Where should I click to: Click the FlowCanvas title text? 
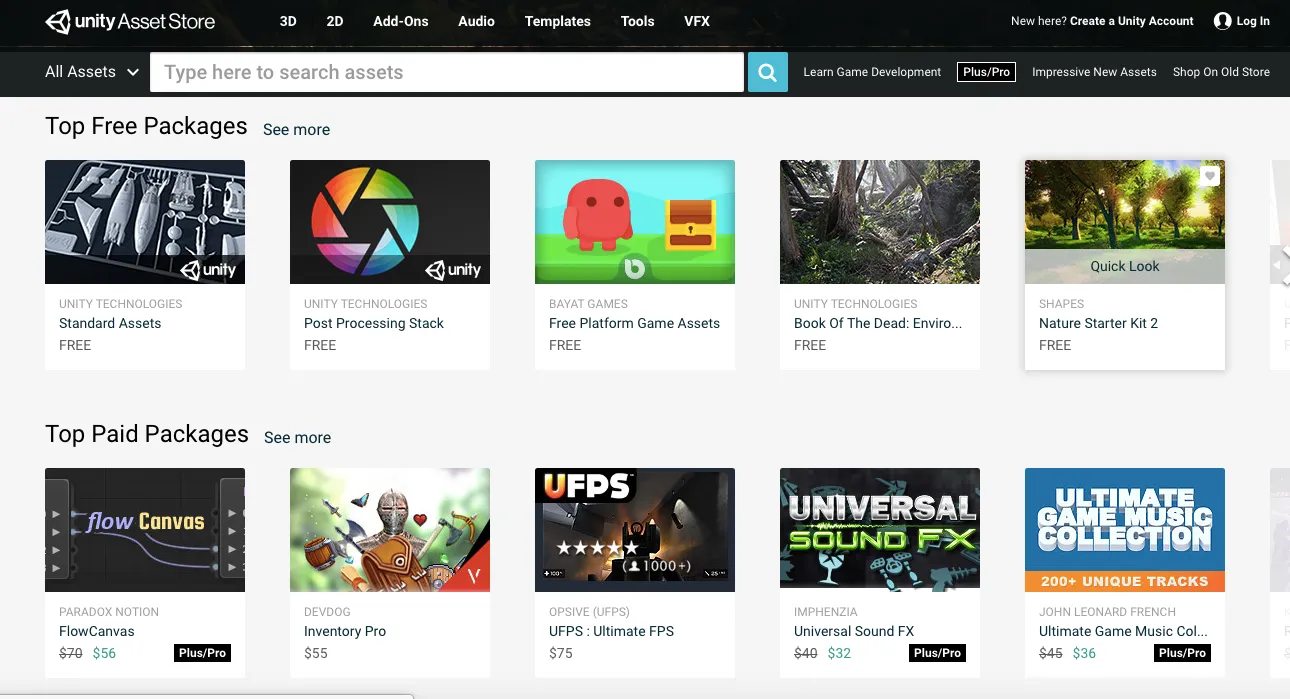pos(97,631)
